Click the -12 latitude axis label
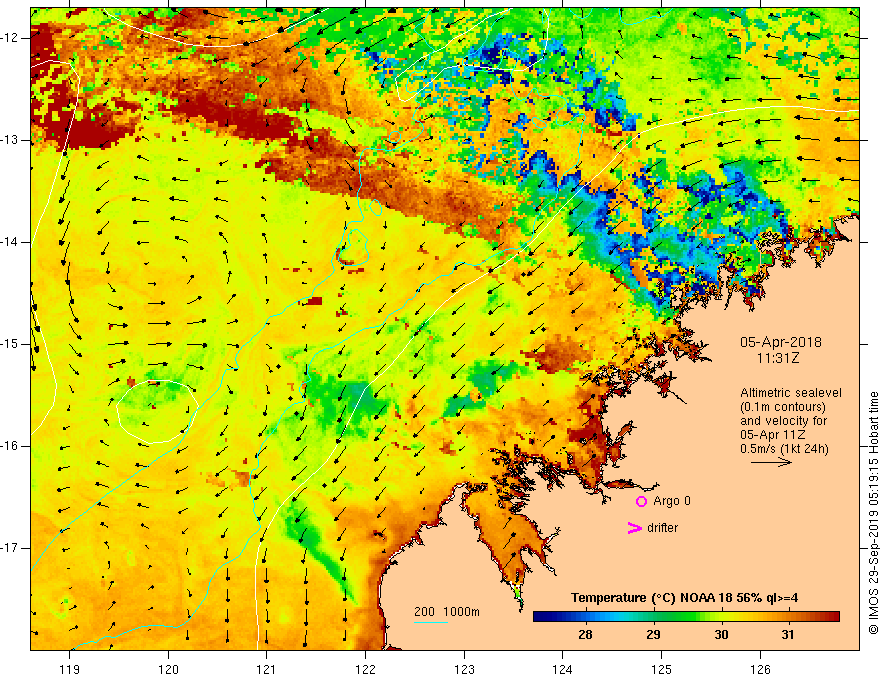Viewport: 880px width, 680px height. tap(11, 38)
